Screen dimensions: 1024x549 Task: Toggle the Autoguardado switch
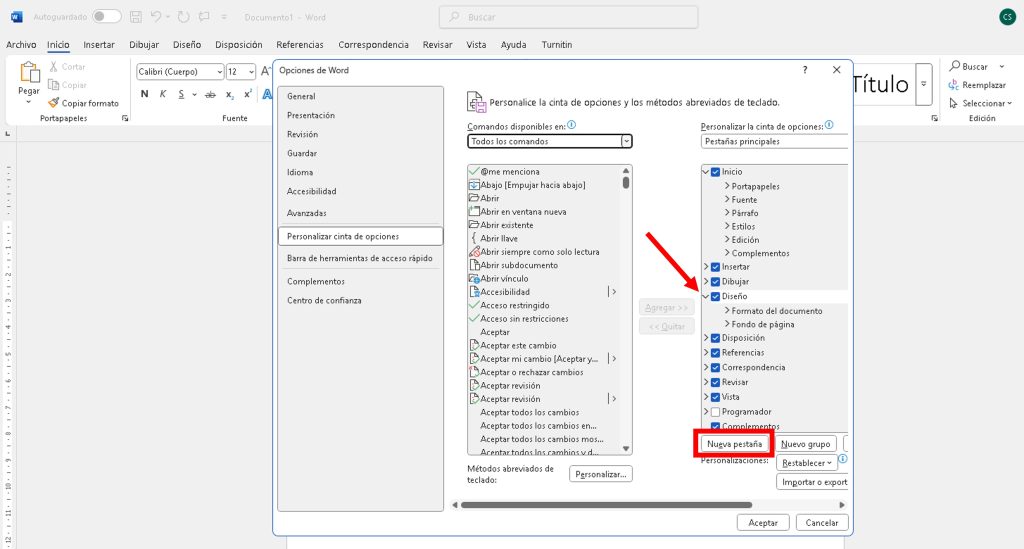coord(106,17)
